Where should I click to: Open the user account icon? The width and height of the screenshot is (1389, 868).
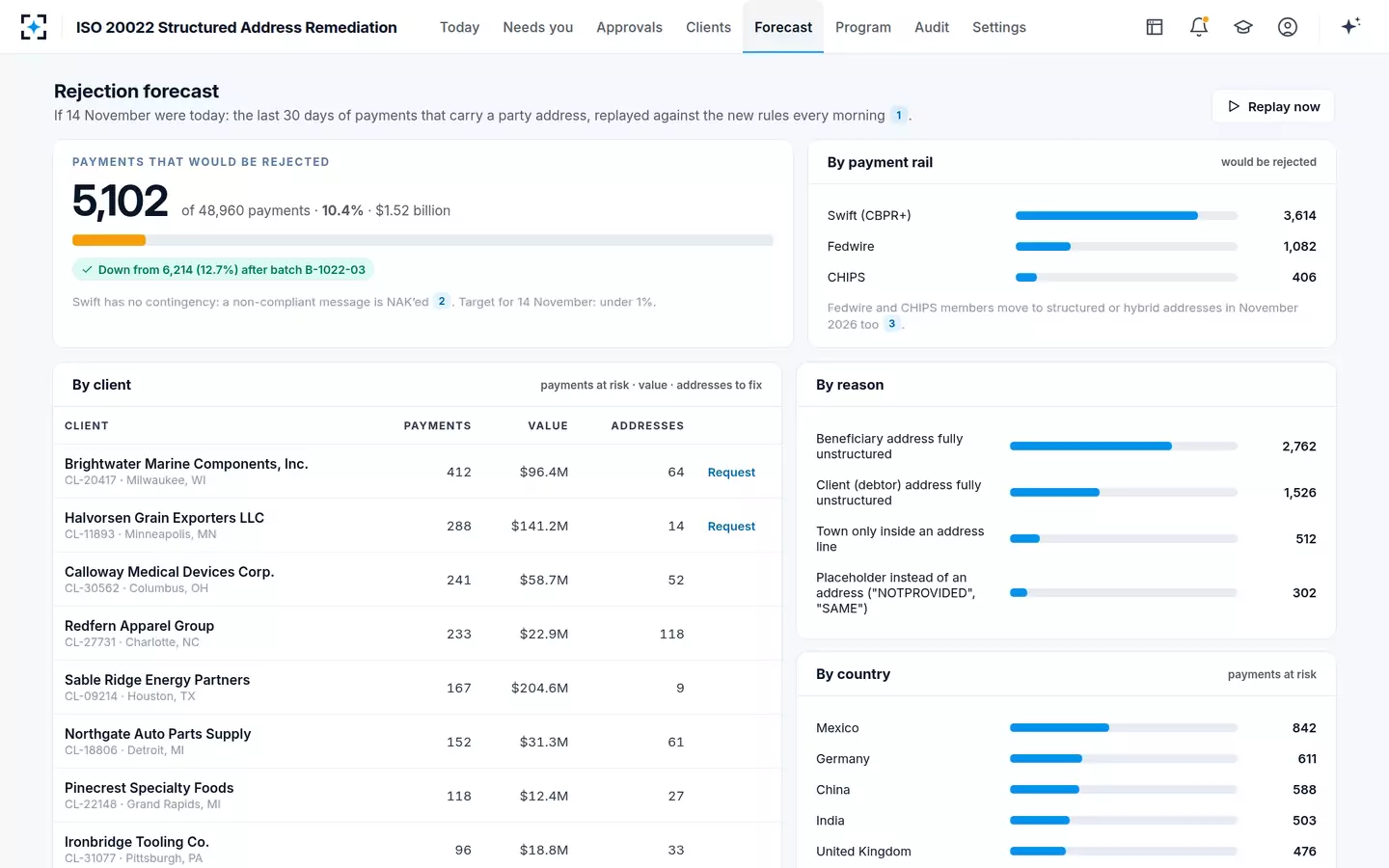pyautogui.click(x=1288, y=27)
